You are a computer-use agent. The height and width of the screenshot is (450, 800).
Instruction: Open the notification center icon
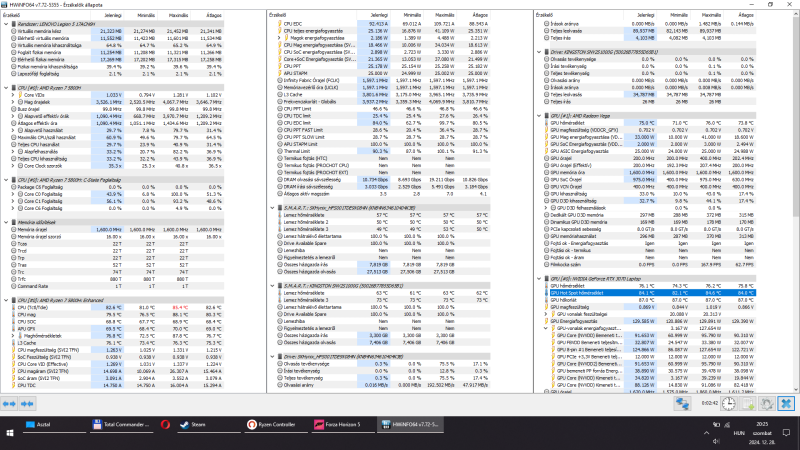(786, 433)
